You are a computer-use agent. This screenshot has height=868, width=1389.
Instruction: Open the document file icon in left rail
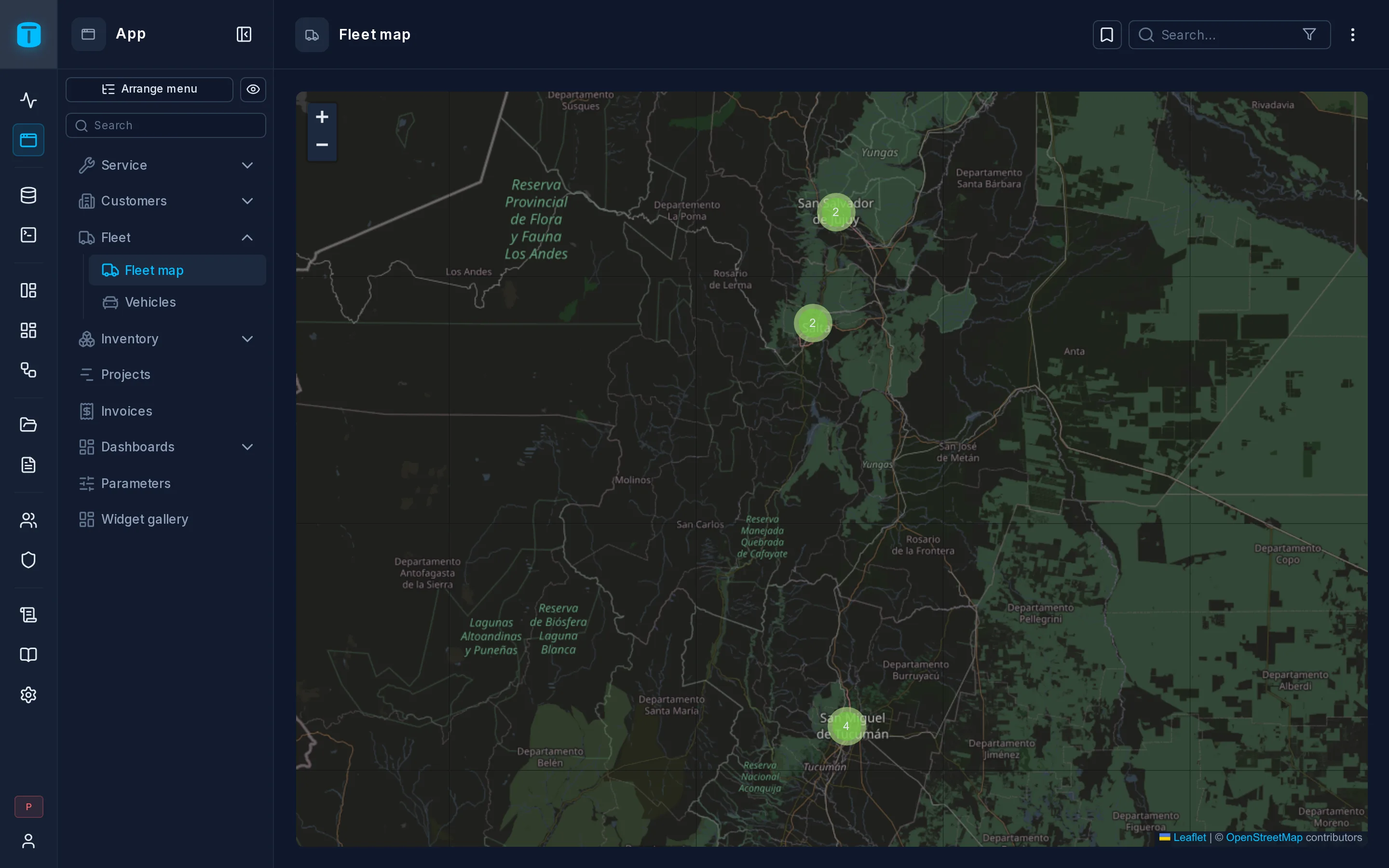tap(28, 464)
